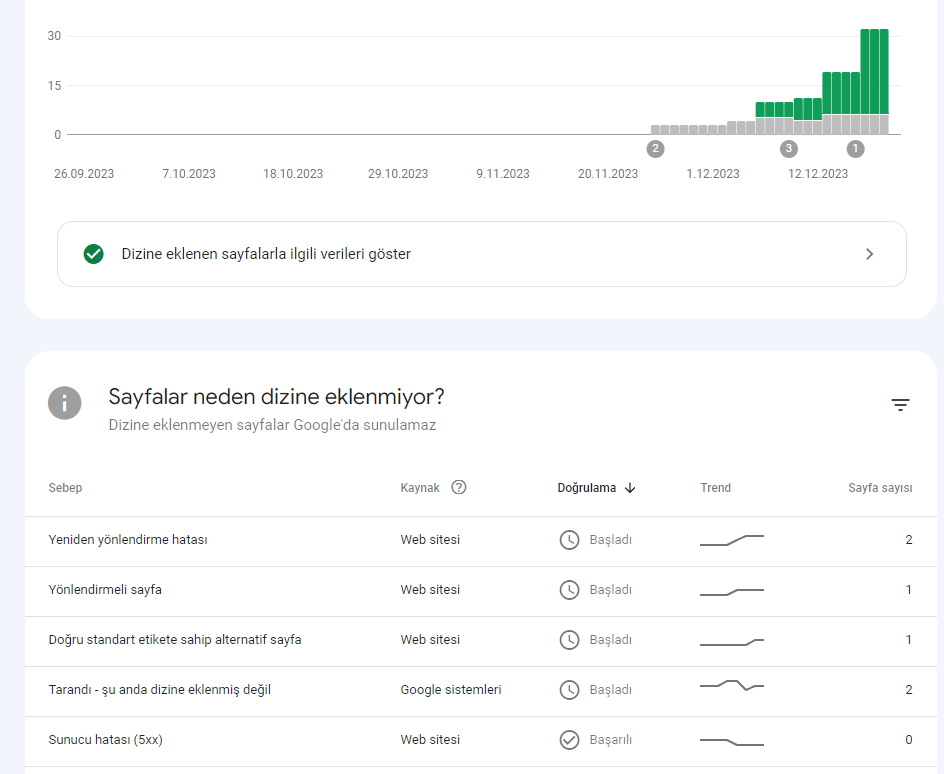This screenshot has width=944, height=774.
Task: Open 'Yeniden yönlendirme hatası' row
Action: point(480,541)
